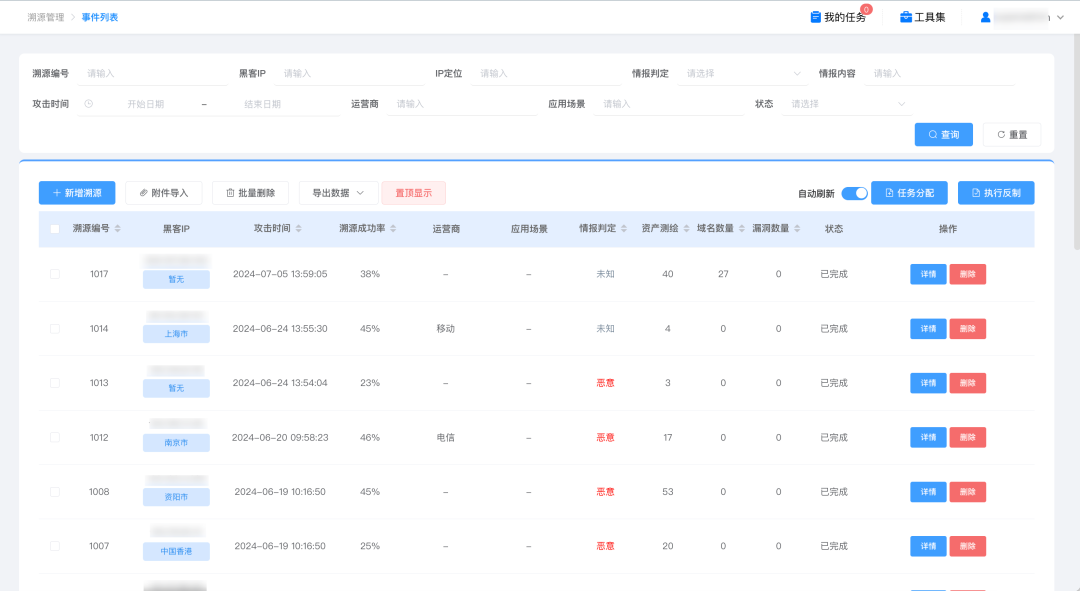Sort by 漏洞数量 column arrows
This screenshot has width=1080, height=591.
point(797,229)
